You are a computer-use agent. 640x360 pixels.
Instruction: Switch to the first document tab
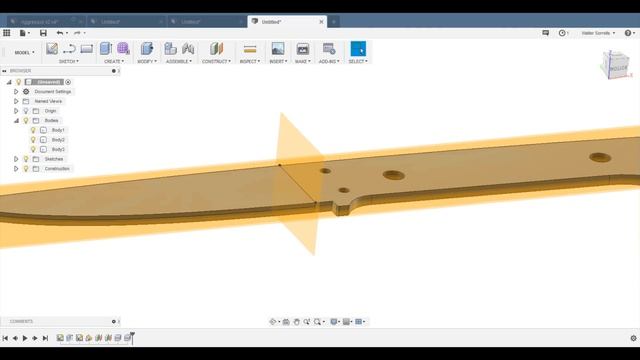coord(45,21)
